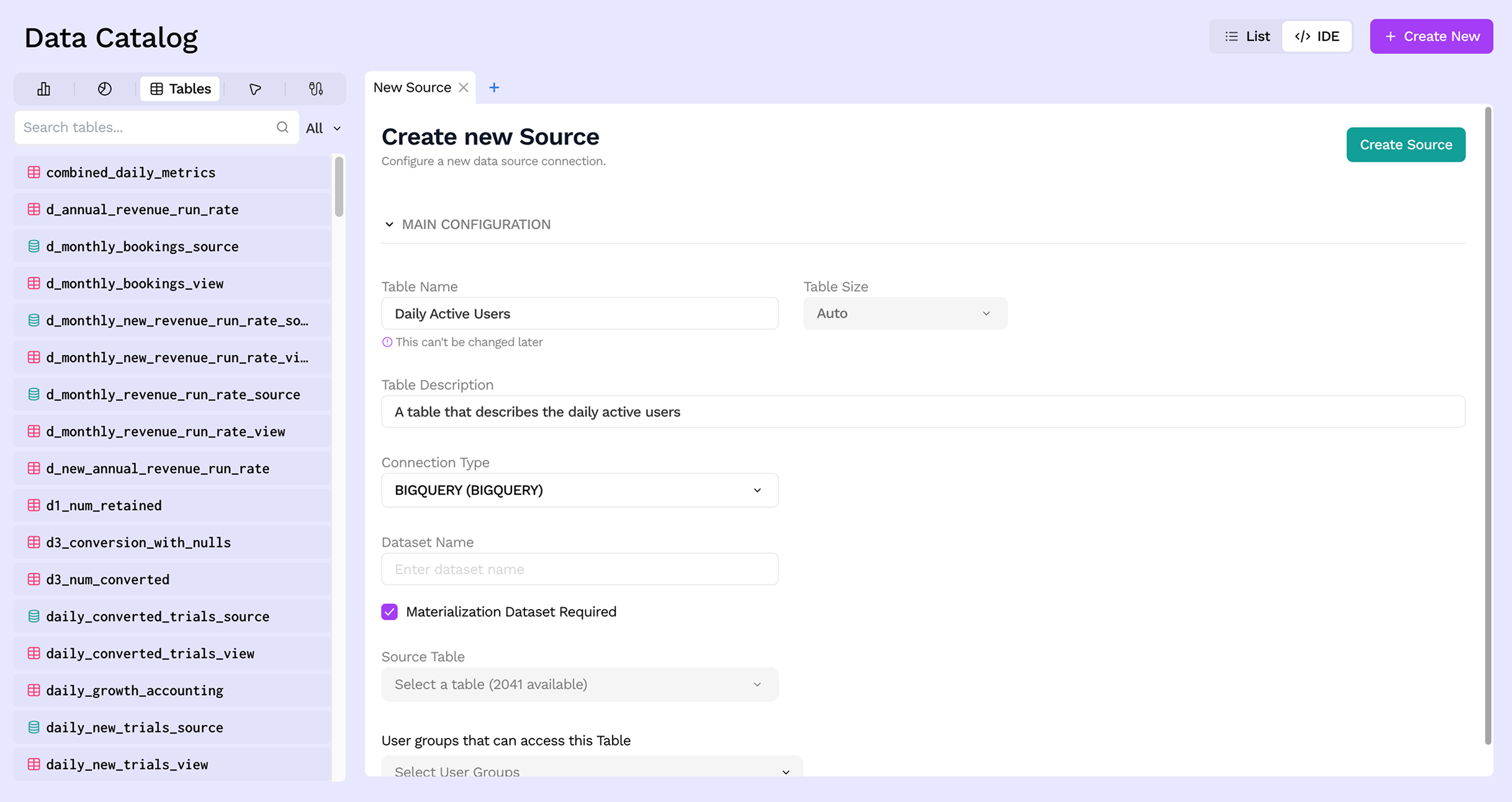Collapse the Main Configuration section
Screen dimensions: 1512x802
tap(389, 225)
